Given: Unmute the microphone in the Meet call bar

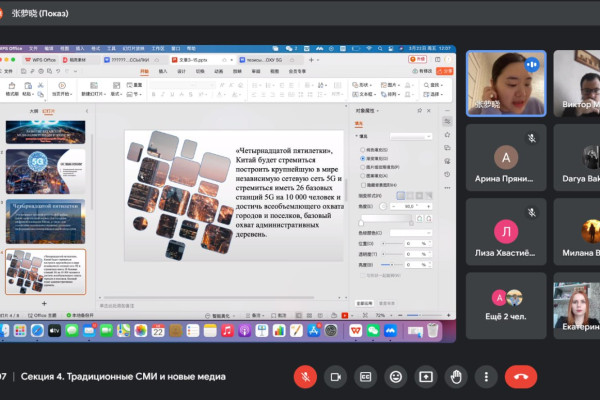Looking at the screenshot, I should pyautogui.click(x=305, y=376).
